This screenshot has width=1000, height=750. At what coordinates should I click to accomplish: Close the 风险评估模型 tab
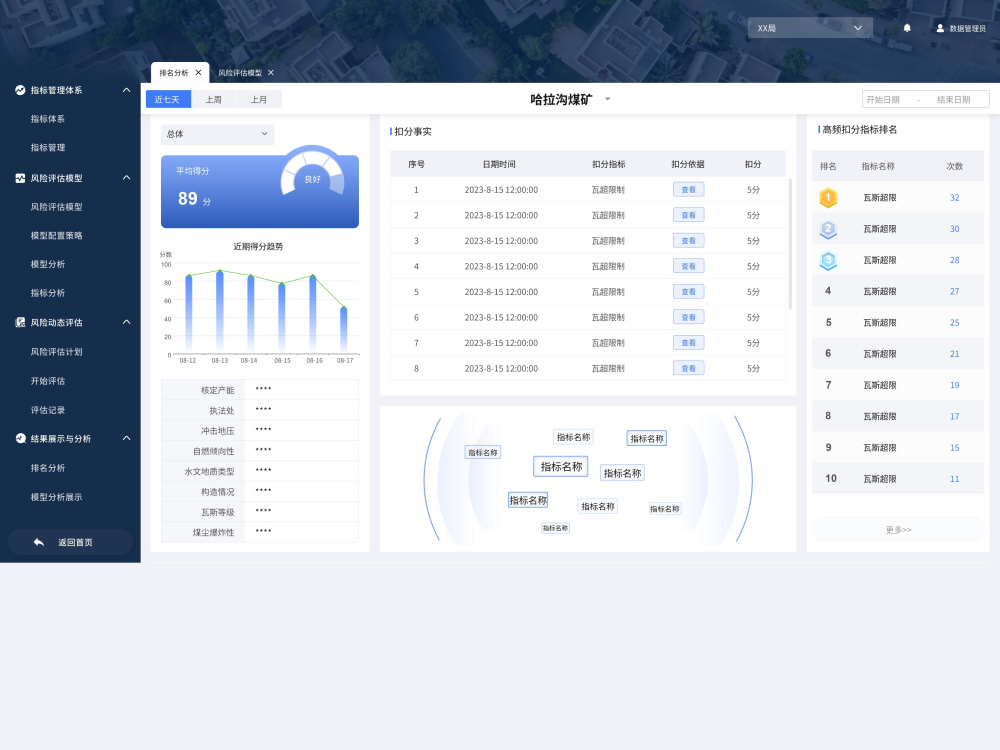pos(270,73)
